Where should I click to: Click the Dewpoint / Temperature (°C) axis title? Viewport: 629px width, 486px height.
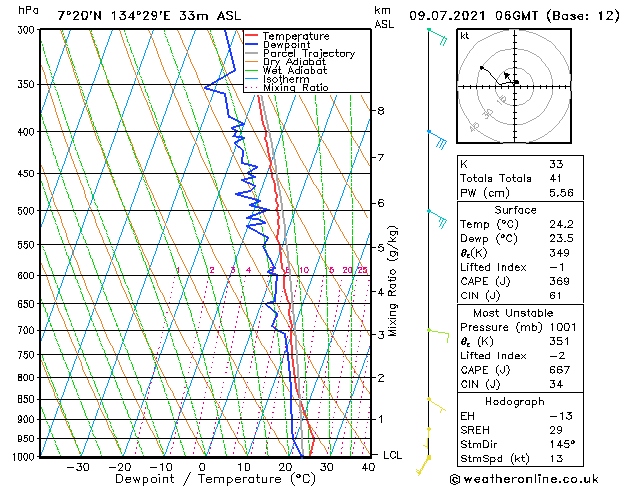215,479
